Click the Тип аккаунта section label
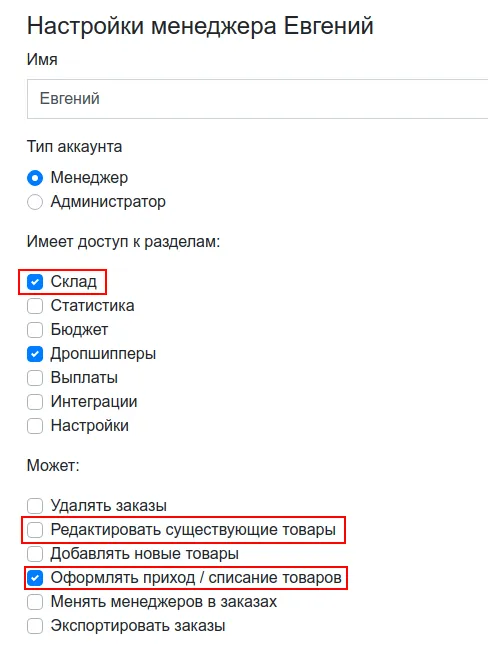 pos(74,147)
